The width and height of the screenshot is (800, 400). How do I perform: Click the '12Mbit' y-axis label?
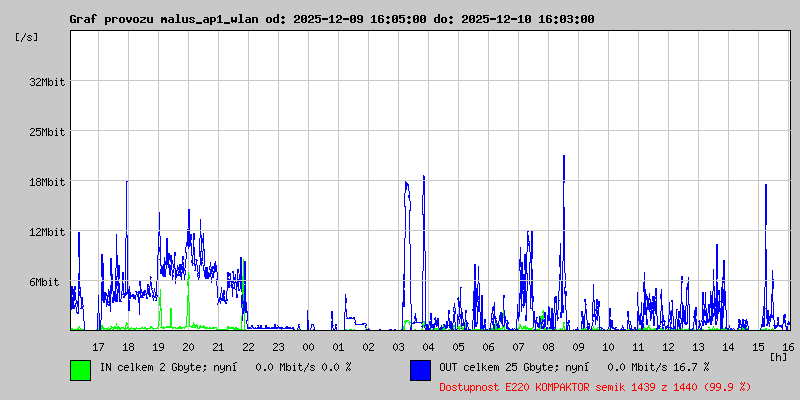(x=47, y=232)
